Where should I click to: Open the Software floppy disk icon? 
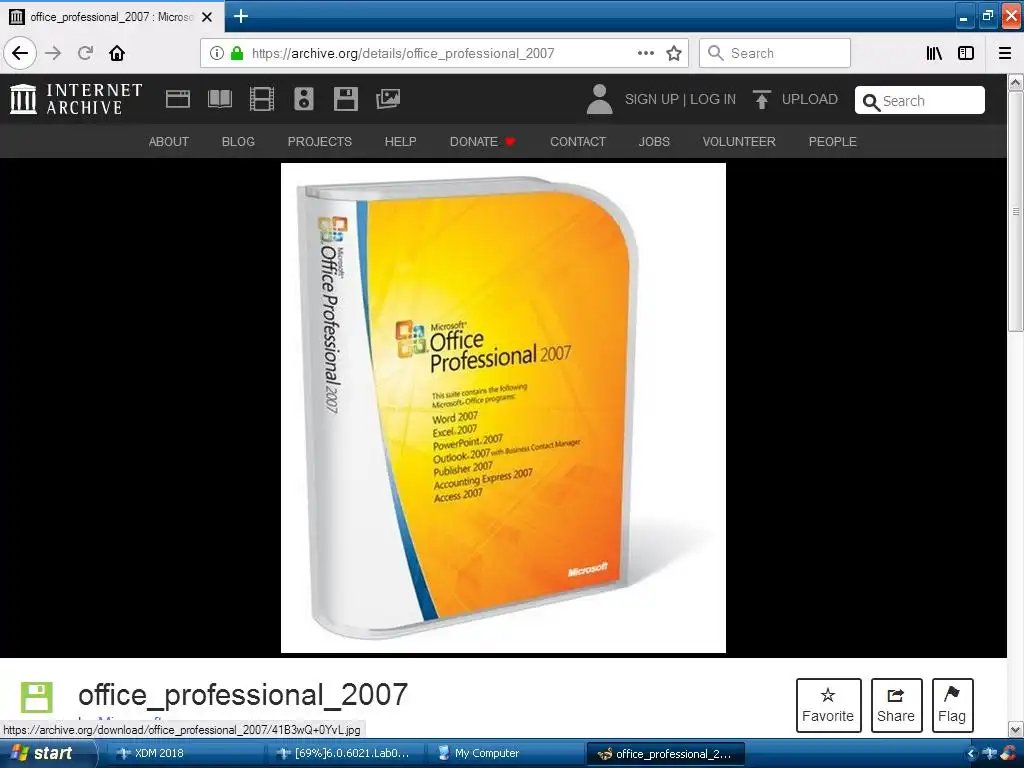tap(345, 99)
